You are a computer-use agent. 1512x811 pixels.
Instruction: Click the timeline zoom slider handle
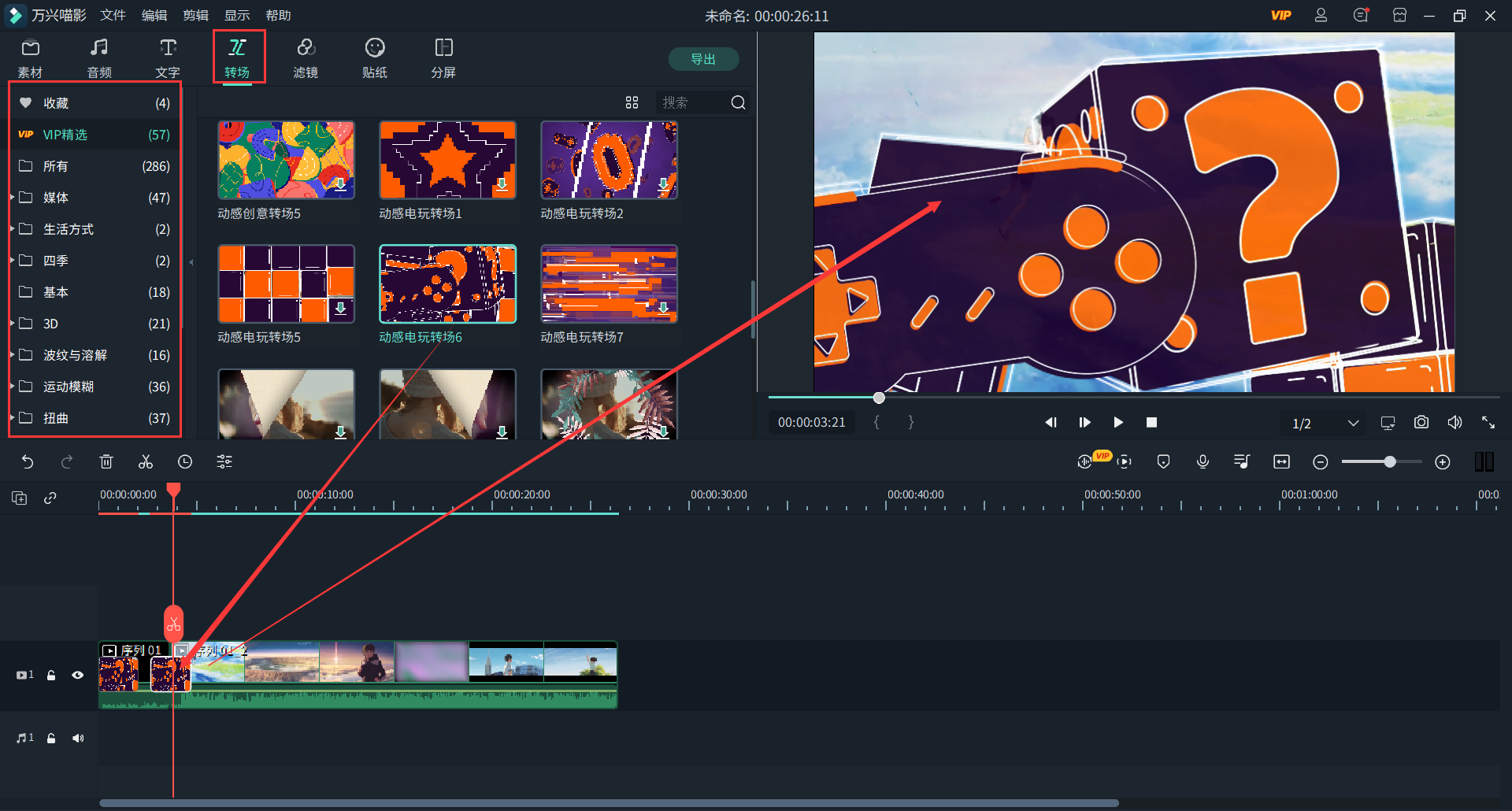[x=1390, y=462]
